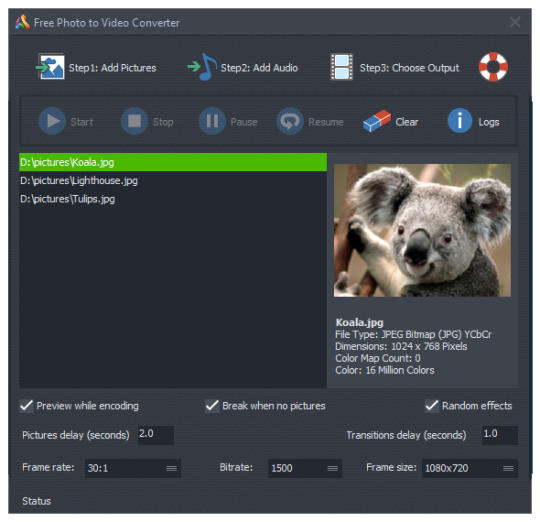Close the Free Photo to Video Converter window
This screenshot has height=522, width=540.
(x=515, y=22)
